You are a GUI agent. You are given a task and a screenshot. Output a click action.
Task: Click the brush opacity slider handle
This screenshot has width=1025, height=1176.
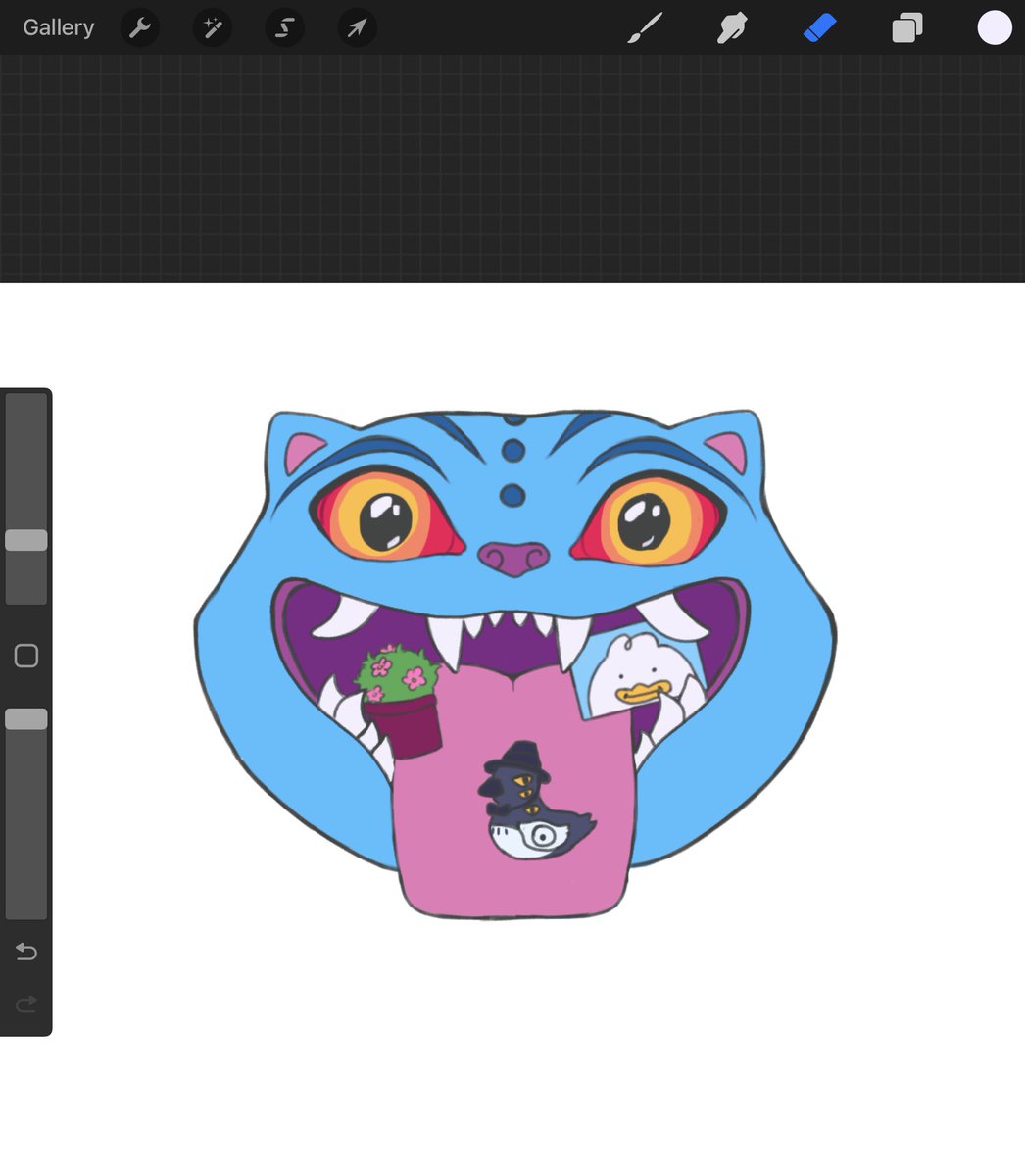26,719
